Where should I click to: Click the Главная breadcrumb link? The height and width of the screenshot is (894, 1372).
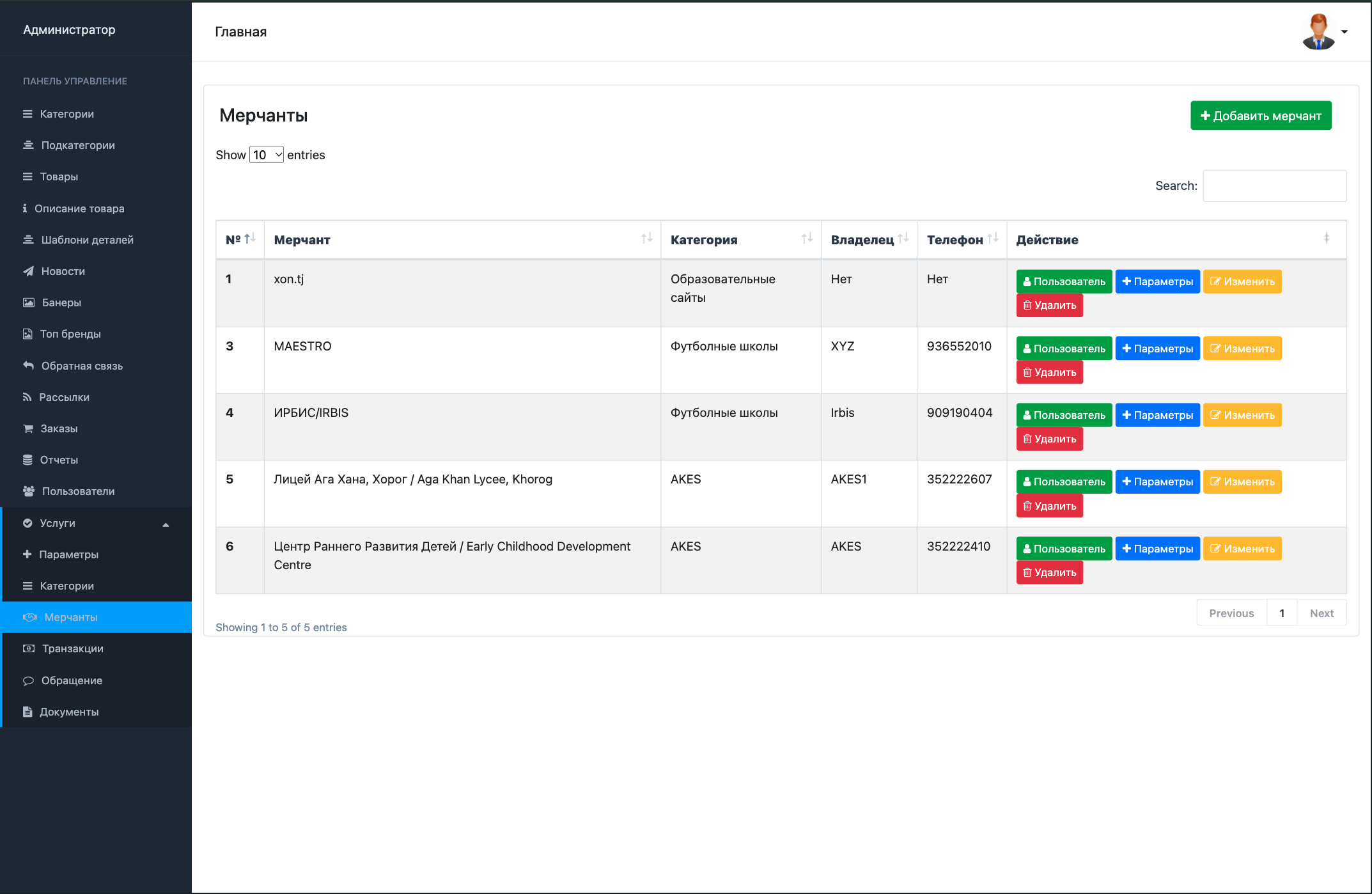pos(241,32)
